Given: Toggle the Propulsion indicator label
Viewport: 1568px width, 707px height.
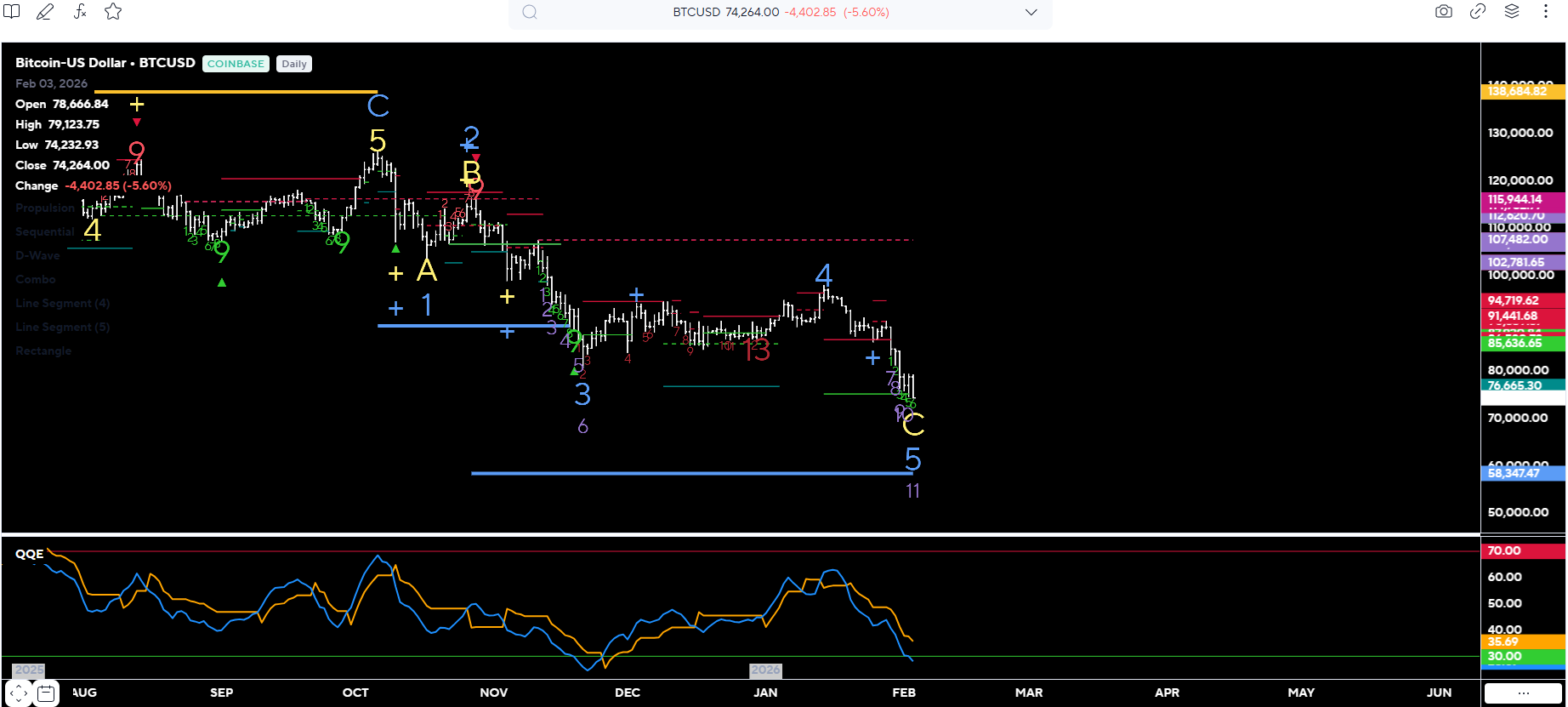Looking at the screenshot, I should pos(45,208).
